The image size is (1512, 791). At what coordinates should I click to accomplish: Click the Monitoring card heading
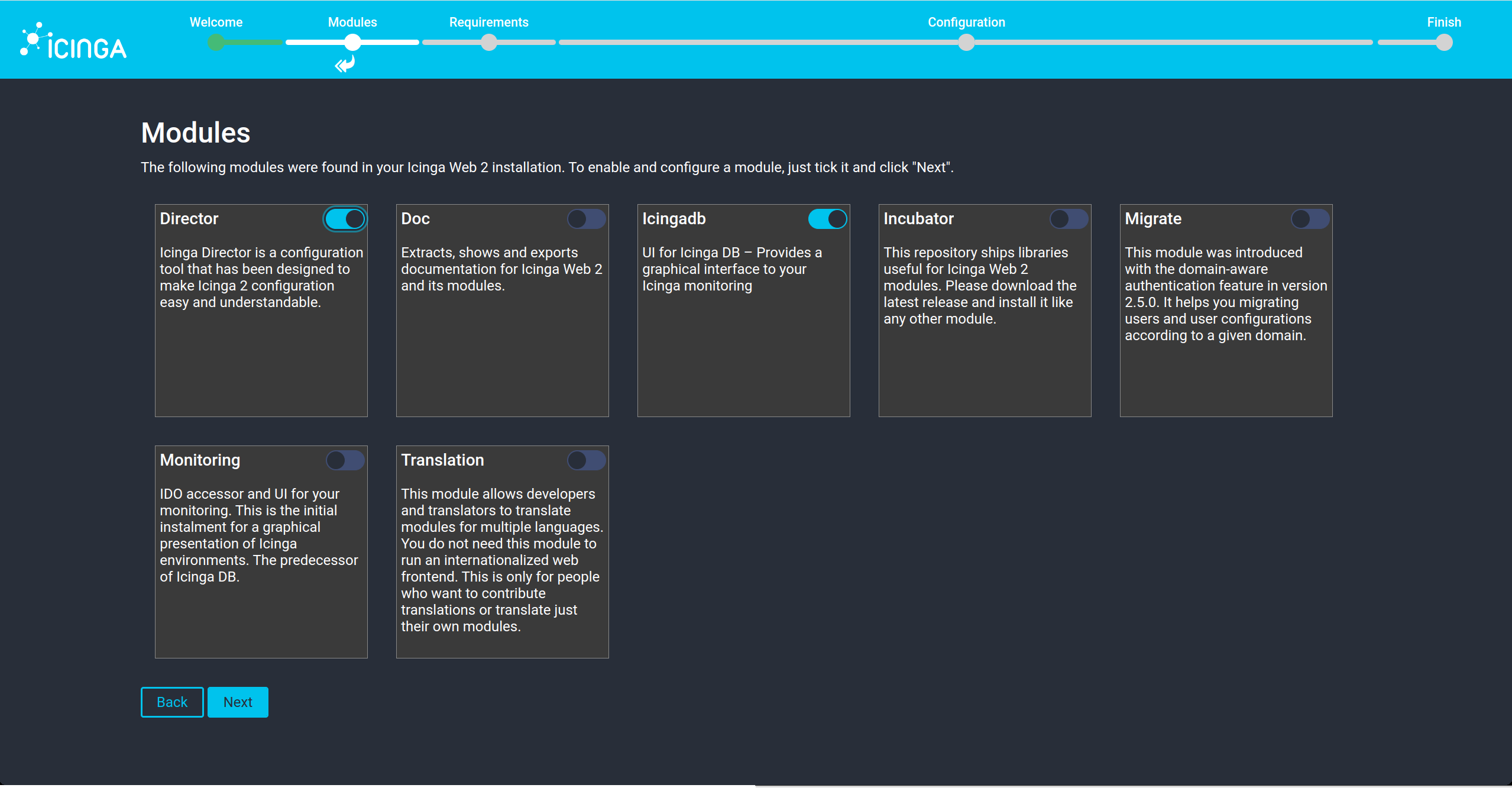coord(200,460)
